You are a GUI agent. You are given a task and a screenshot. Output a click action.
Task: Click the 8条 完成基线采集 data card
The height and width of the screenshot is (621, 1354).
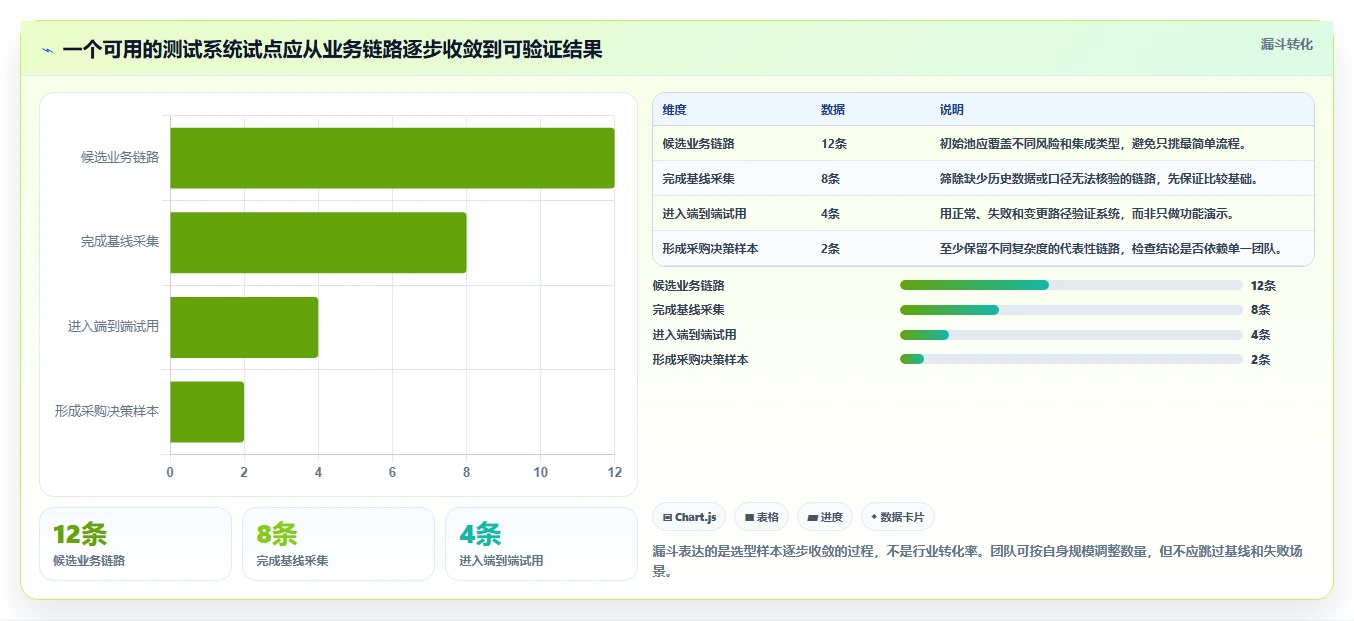tap(338, 544)
